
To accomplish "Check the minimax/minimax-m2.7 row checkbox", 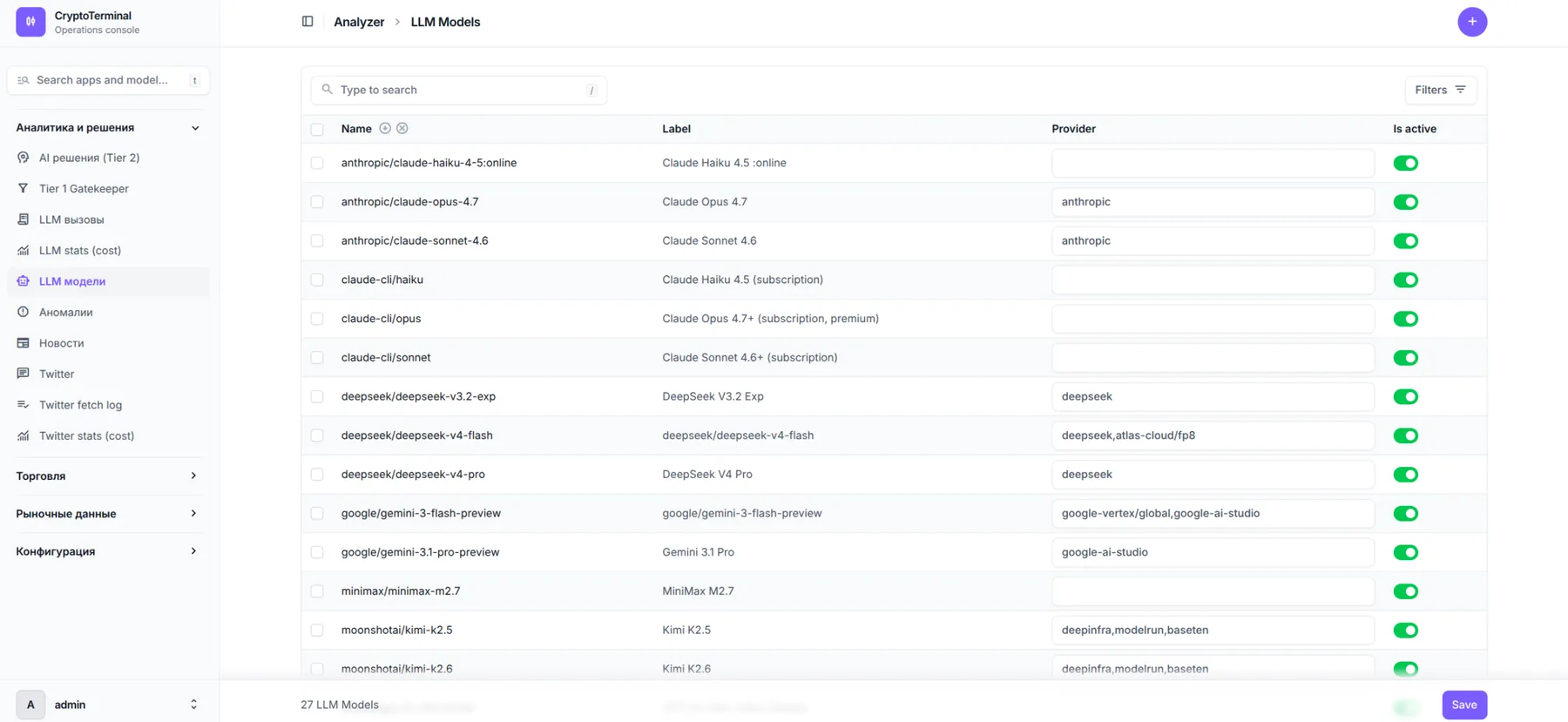I will (x=317, y=591).
